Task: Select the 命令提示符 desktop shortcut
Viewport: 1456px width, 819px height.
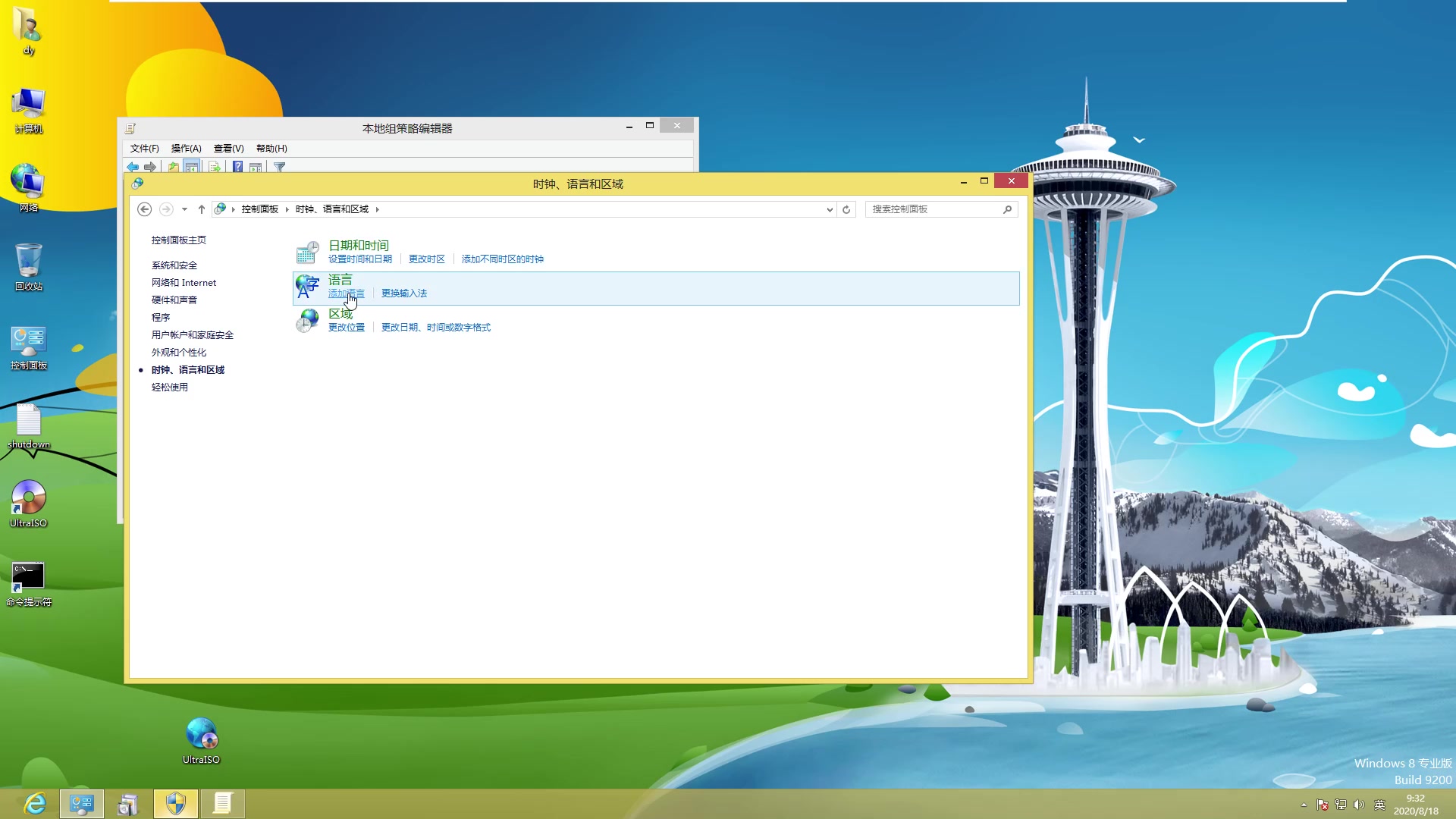Action: click(28, 584)
